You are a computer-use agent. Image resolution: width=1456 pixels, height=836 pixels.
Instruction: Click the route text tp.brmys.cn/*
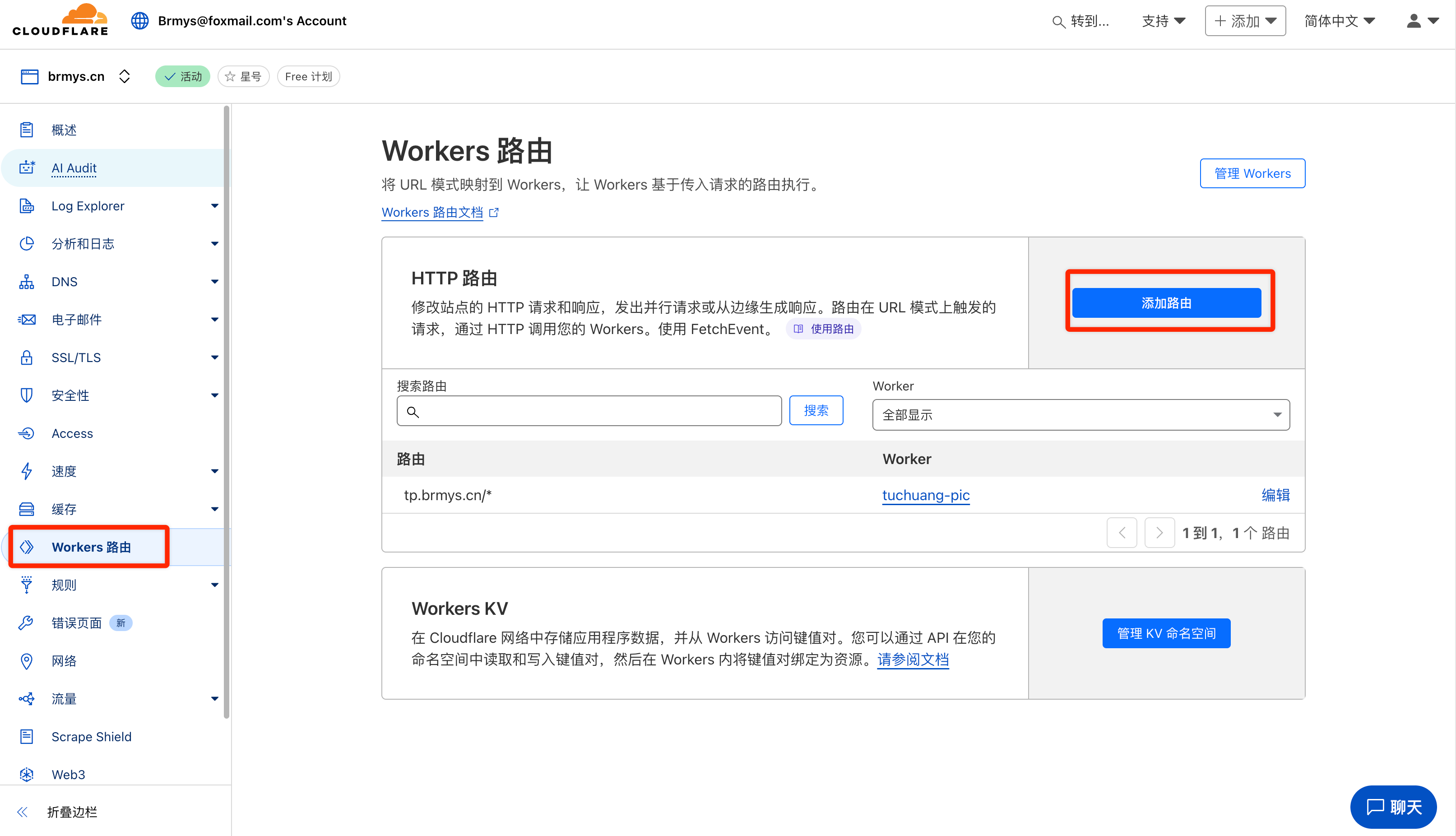448,495
